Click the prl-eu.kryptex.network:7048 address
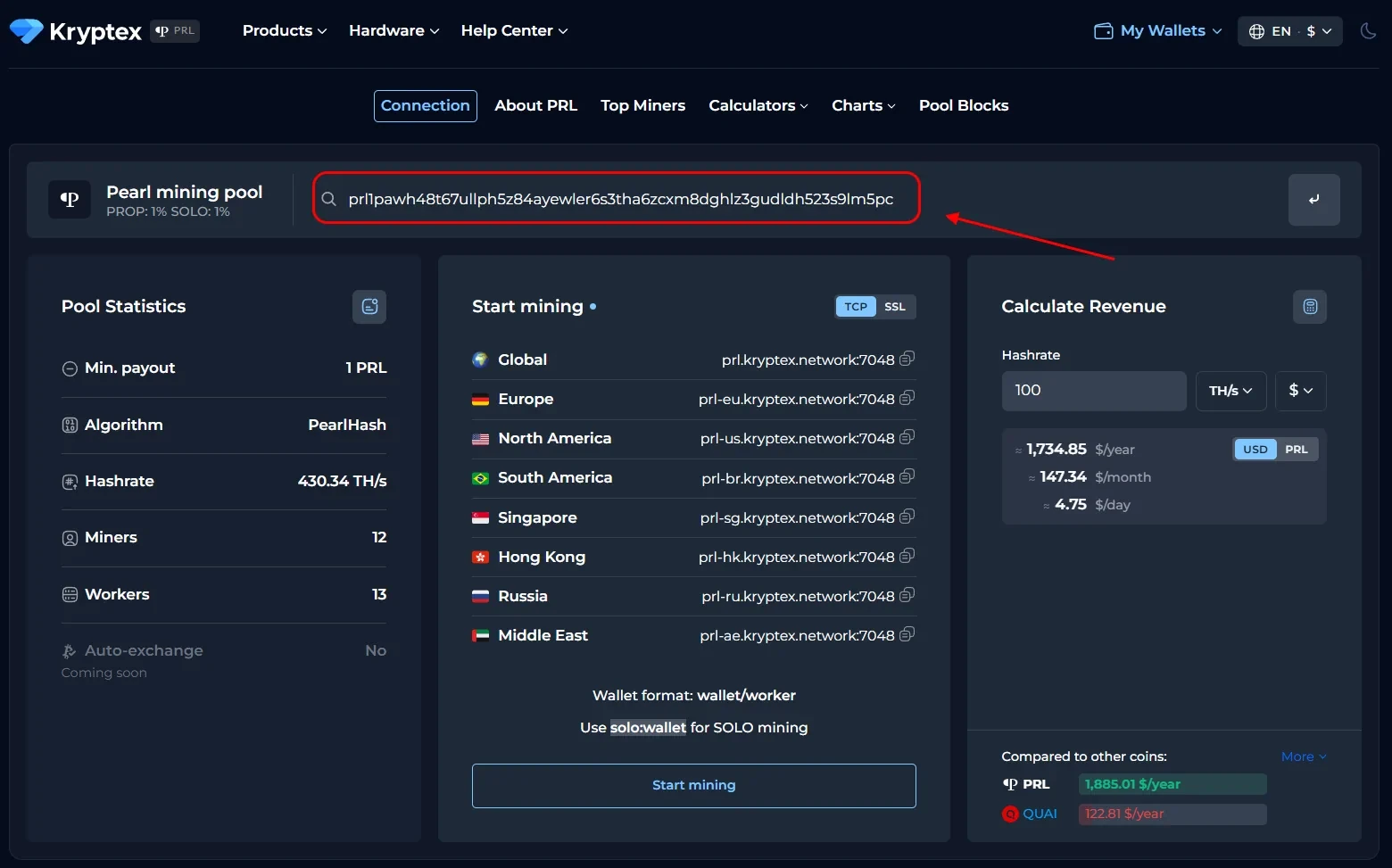 [x=796, y=399]
